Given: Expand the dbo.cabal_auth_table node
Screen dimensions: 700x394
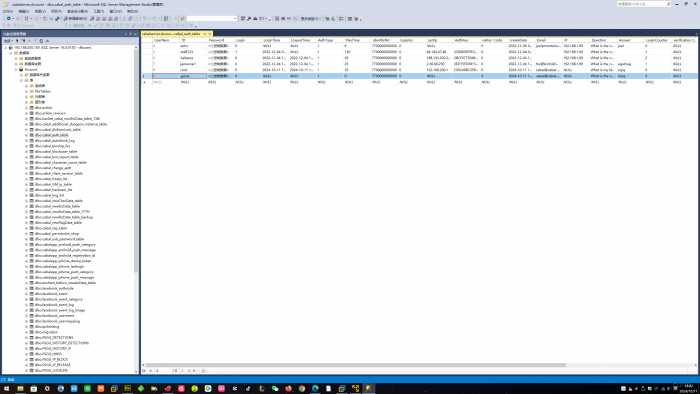Looking at the screenshot, I should [26, 135].
